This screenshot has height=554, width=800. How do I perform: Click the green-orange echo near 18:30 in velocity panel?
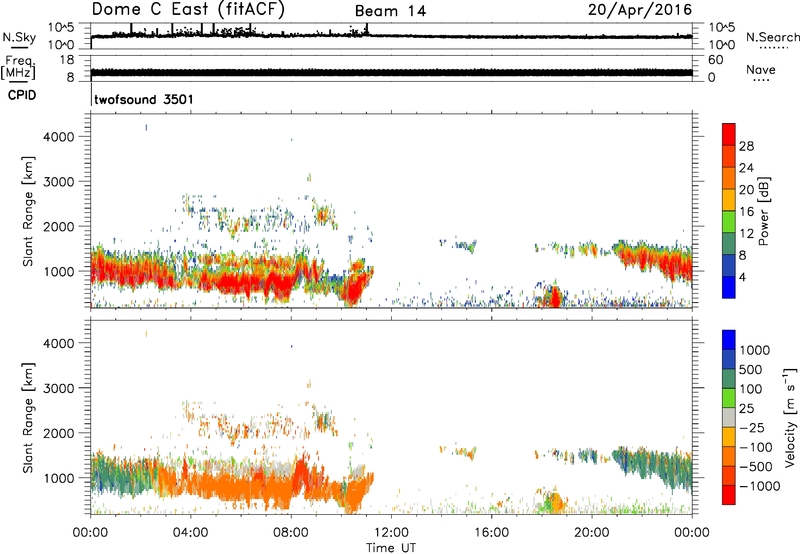pyautogui.click(x=553, y=502)
